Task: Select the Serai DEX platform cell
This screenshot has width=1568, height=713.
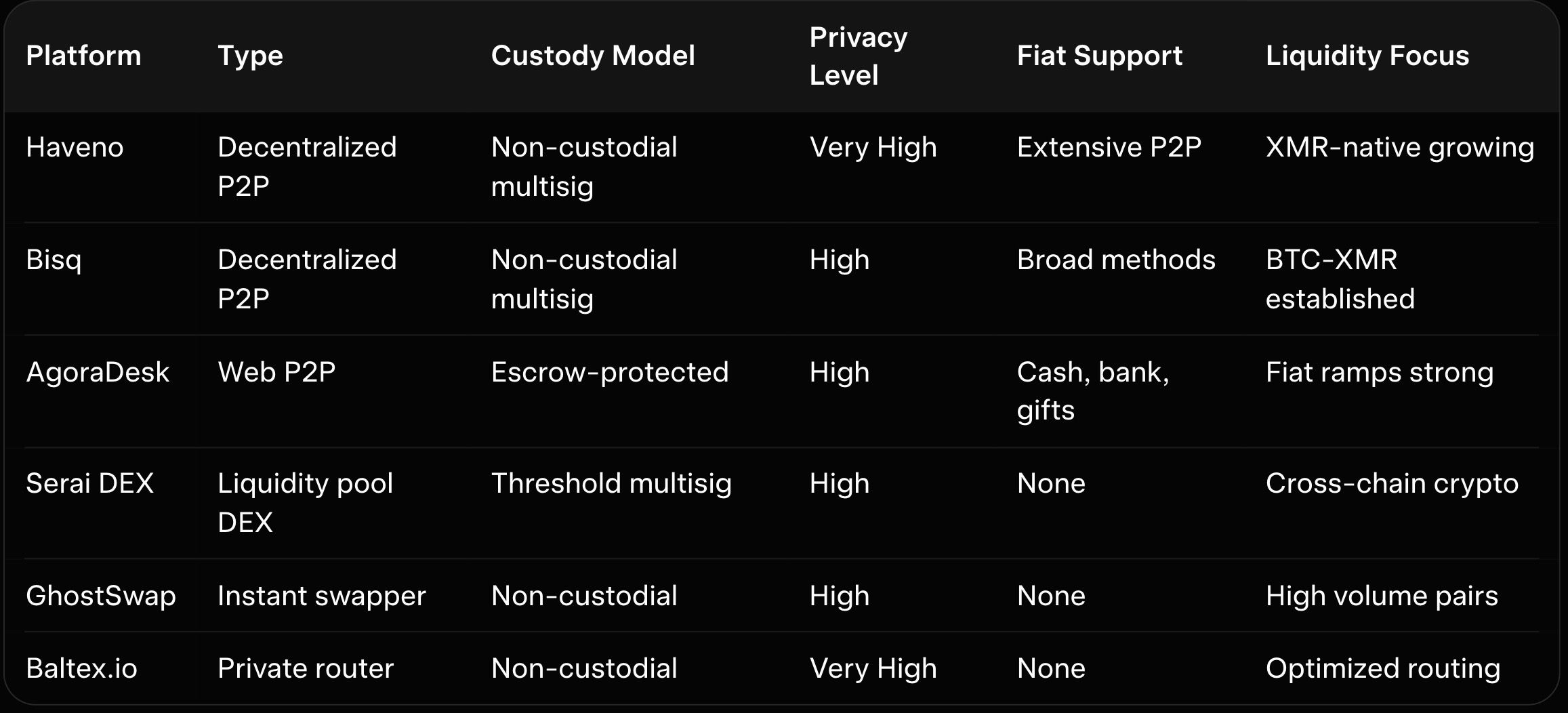Action: (x=89, y=483)
